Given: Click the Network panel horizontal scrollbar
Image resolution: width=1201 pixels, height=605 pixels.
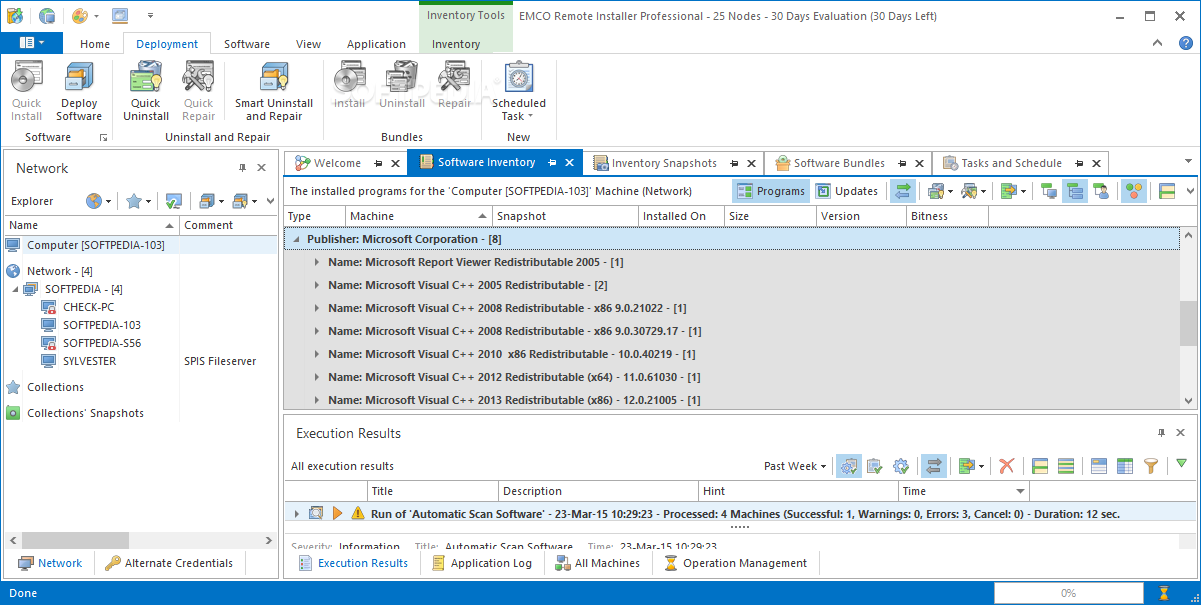Looking at the screenshot, I should (140, 540).
